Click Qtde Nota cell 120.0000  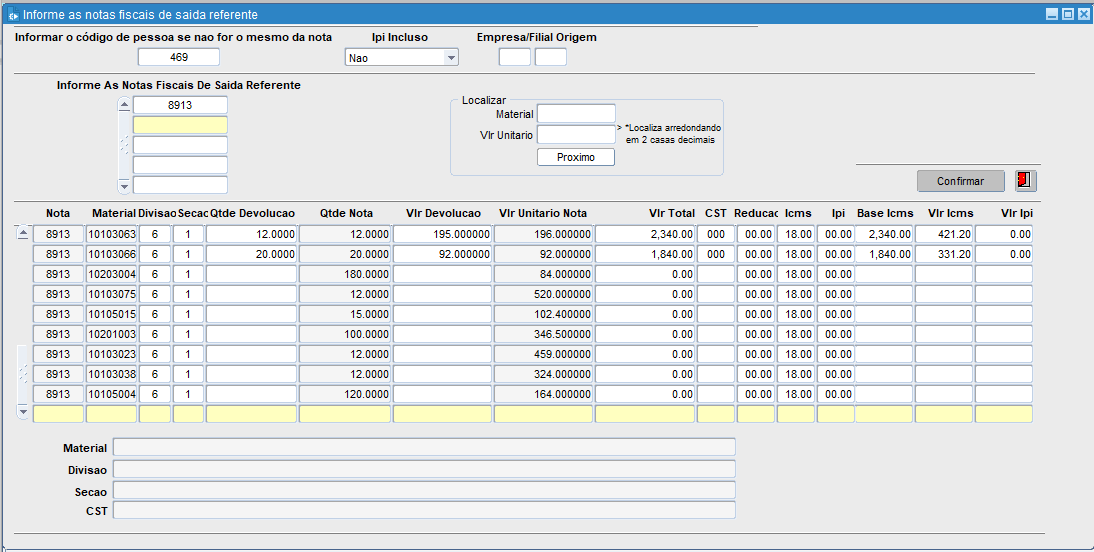coord(345,394)
